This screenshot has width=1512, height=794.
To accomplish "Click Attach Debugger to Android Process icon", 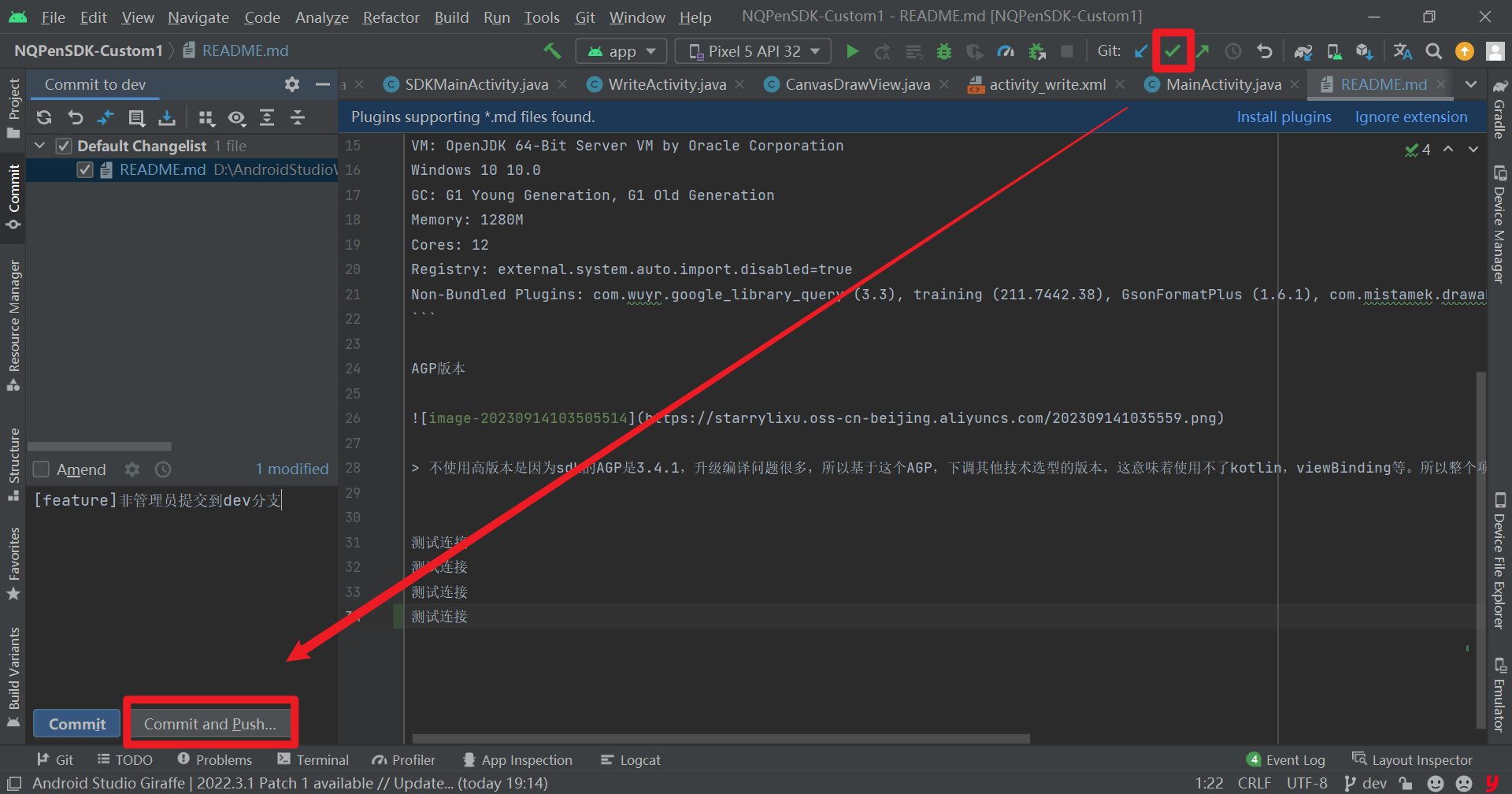I will click(x=1037, y=51).
